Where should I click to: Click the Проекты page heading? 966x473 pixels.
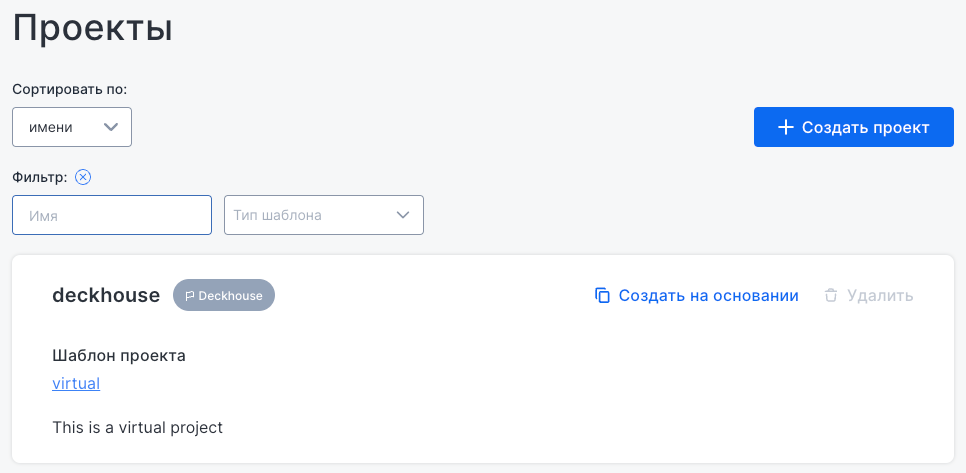tap(92, 28)
